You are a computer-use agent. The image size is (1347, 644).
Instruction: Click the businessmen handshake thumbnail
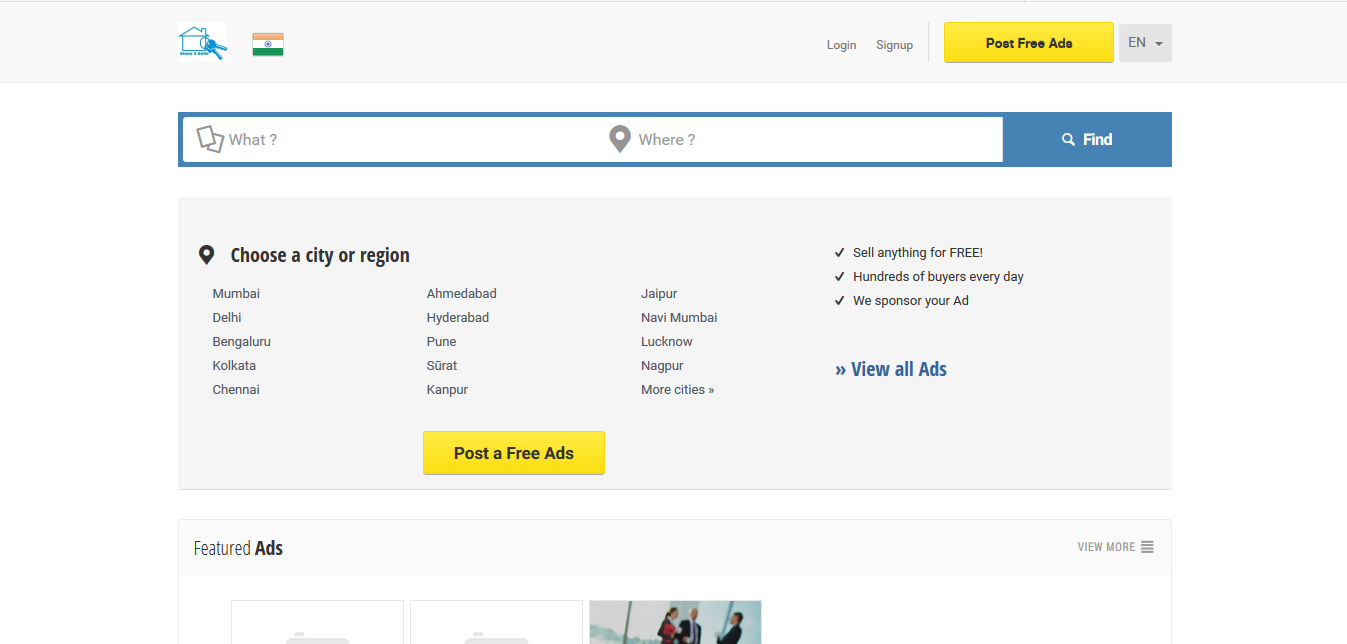pos(675,622)
